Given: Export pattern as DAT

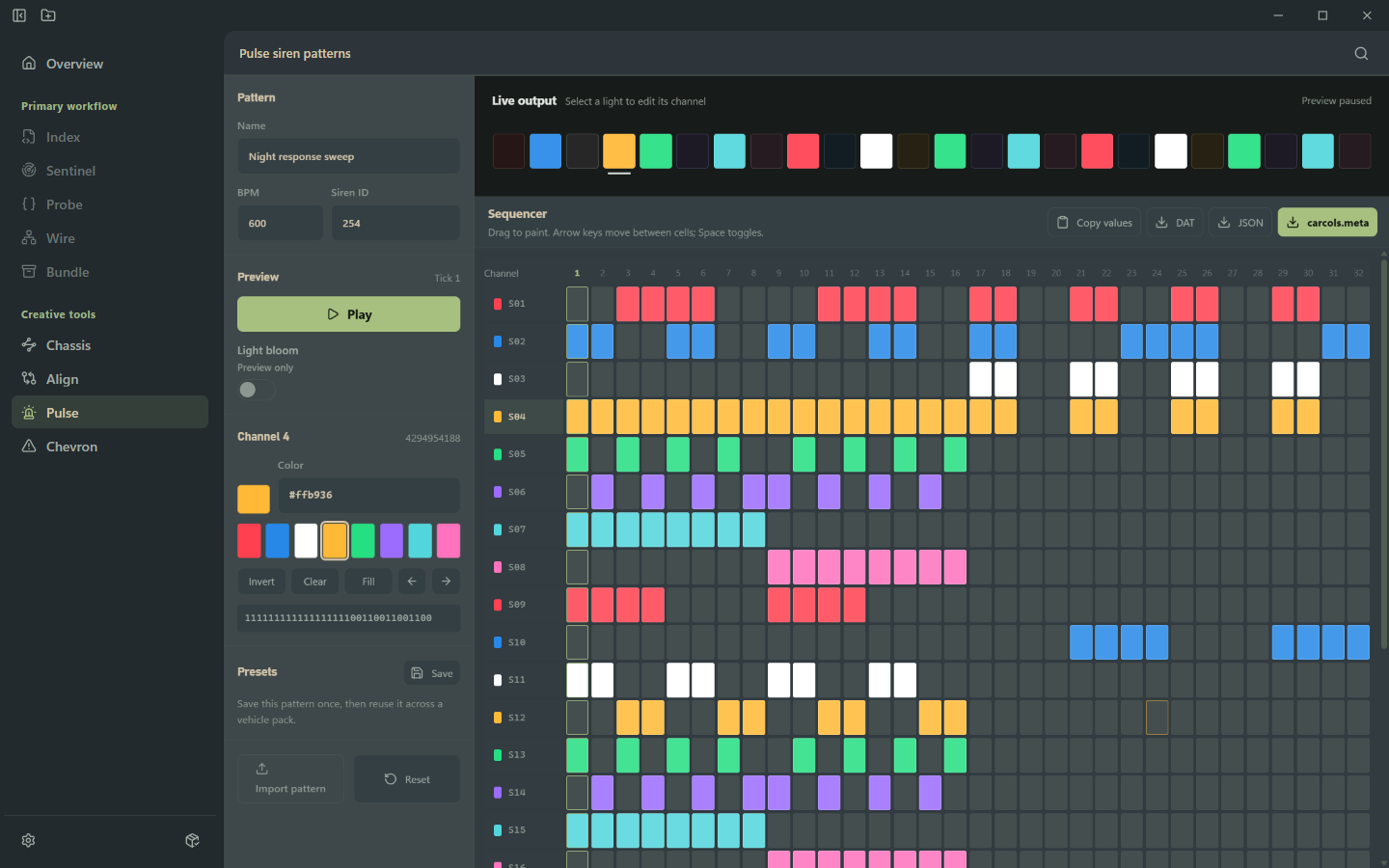Looking at the screenshot, I should [1175, 223].
